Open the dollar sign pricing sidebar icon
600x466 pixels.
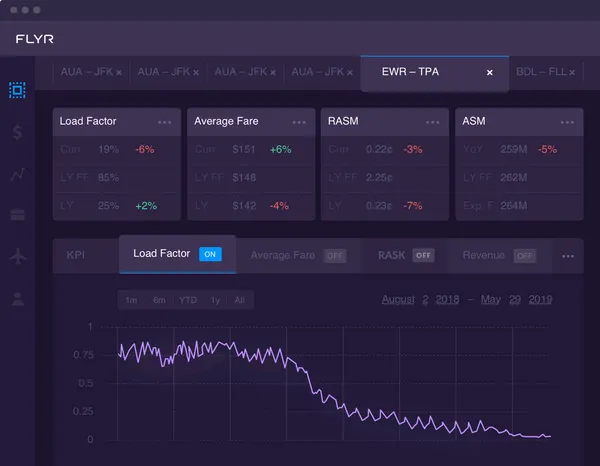(17, 132)
